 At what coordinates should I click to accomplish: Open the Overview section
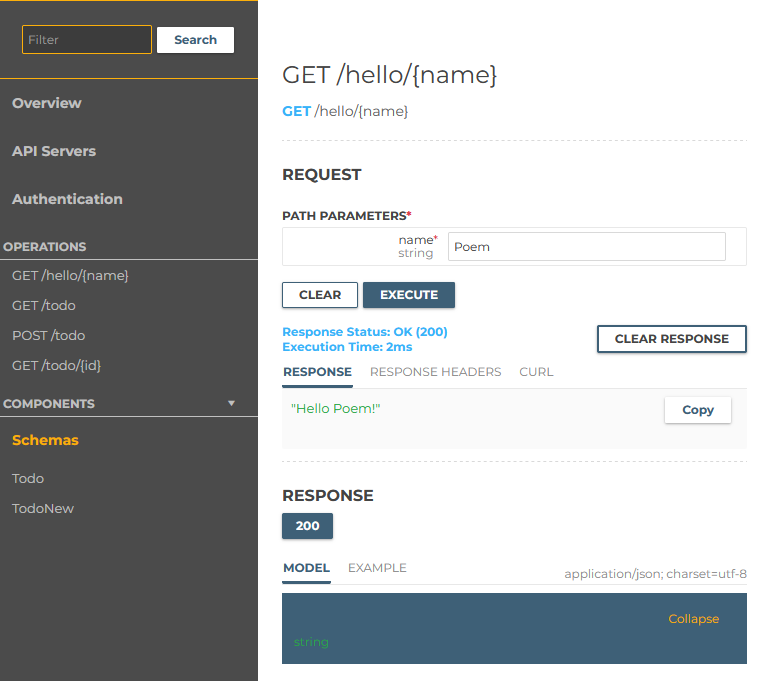47,103
